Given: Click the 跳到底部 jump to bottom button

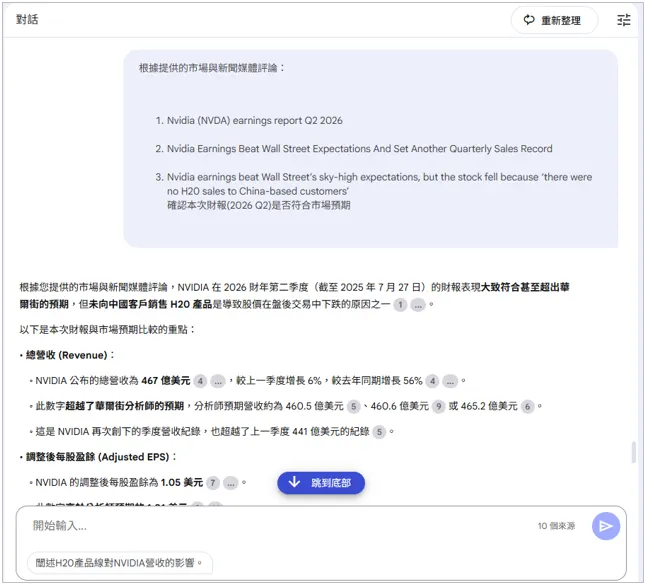Looking at the screenshot, I should click(x=321, y=483).
